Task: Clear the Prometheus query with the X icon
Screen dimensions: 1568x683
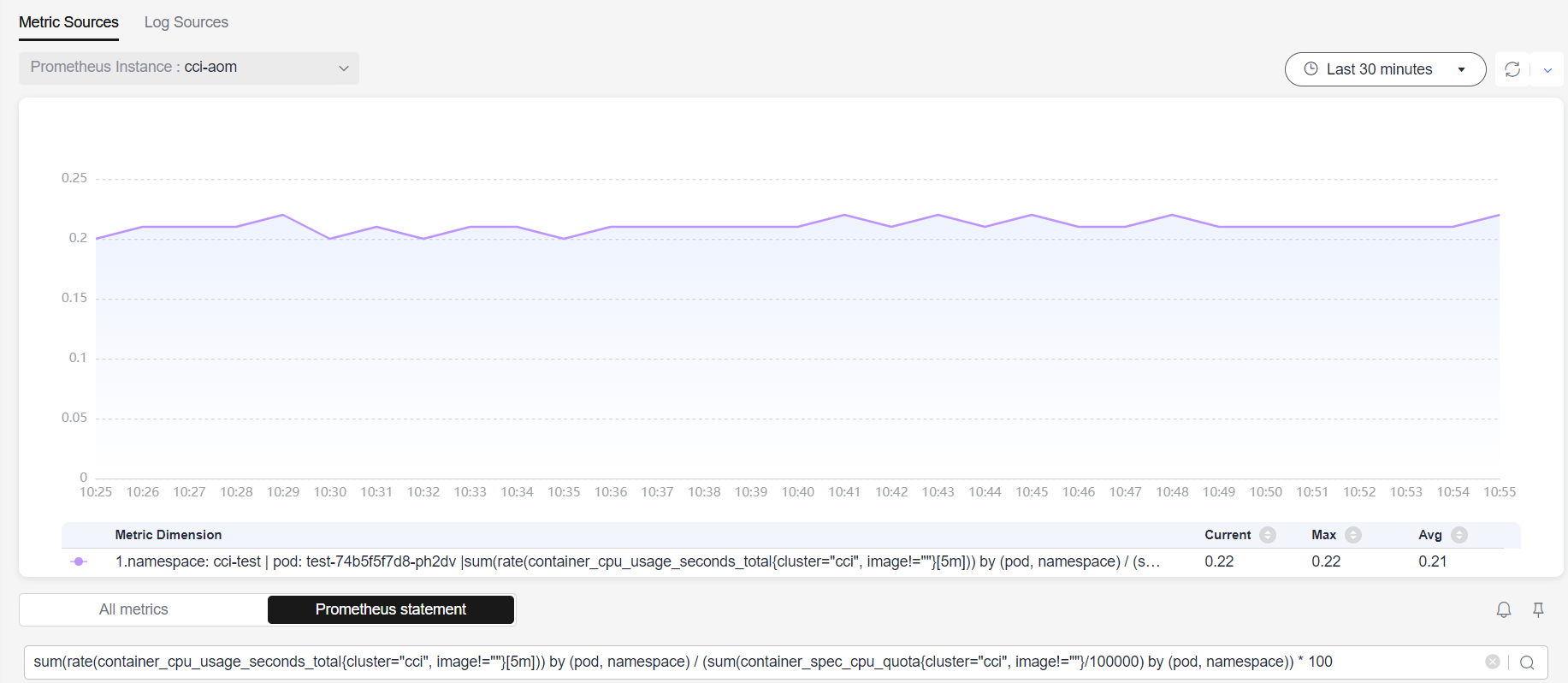Action: point(1492,662)
